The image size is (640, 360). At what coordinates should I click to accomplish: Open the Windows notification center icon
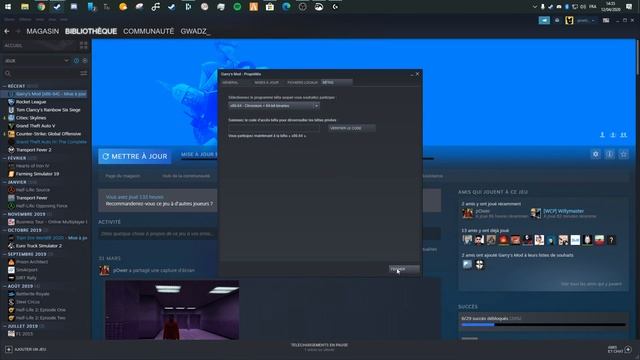pyautogui.click(x=629, y=7)
